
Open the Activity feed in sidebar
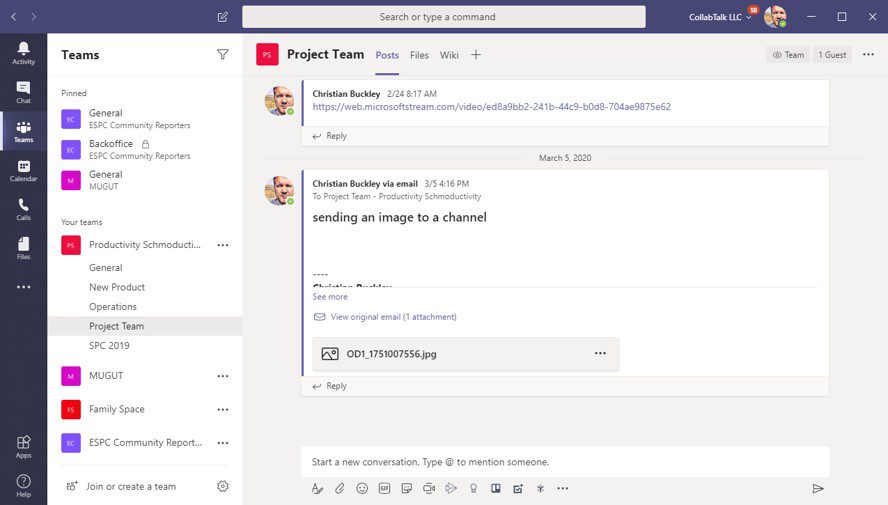(x=23, y=52)
